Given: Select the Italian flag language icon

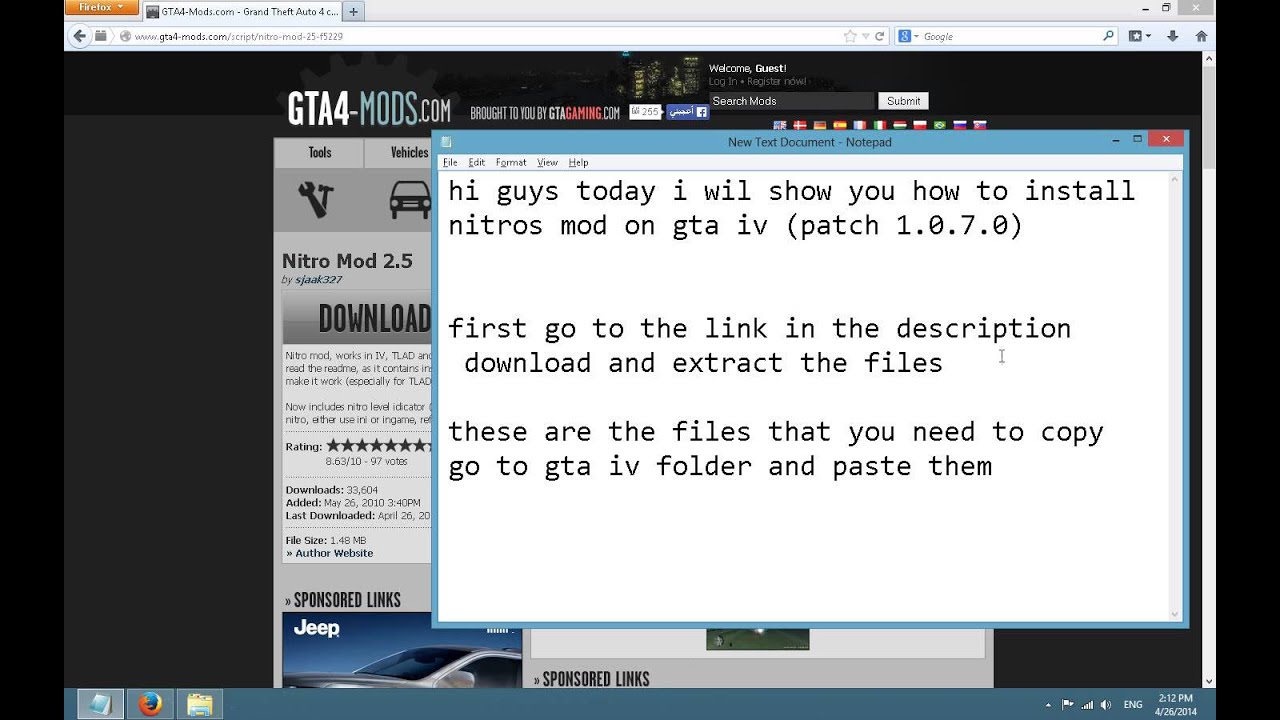Looking at the screenshot, I should 880,125.
